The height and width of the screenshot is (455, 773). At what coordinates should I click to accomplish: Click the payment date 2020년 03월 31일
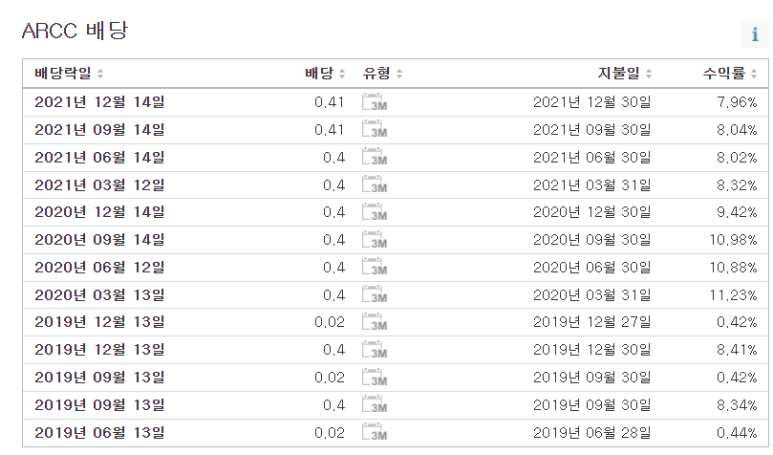tap(592, 295)
